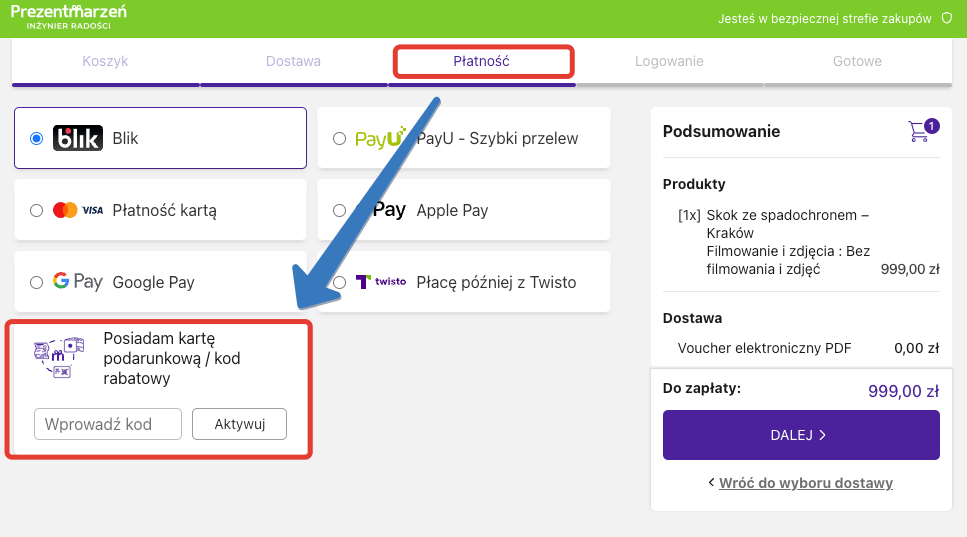
Task: Select the Płatność kartą radio button
Action: [x=37, y=211]
